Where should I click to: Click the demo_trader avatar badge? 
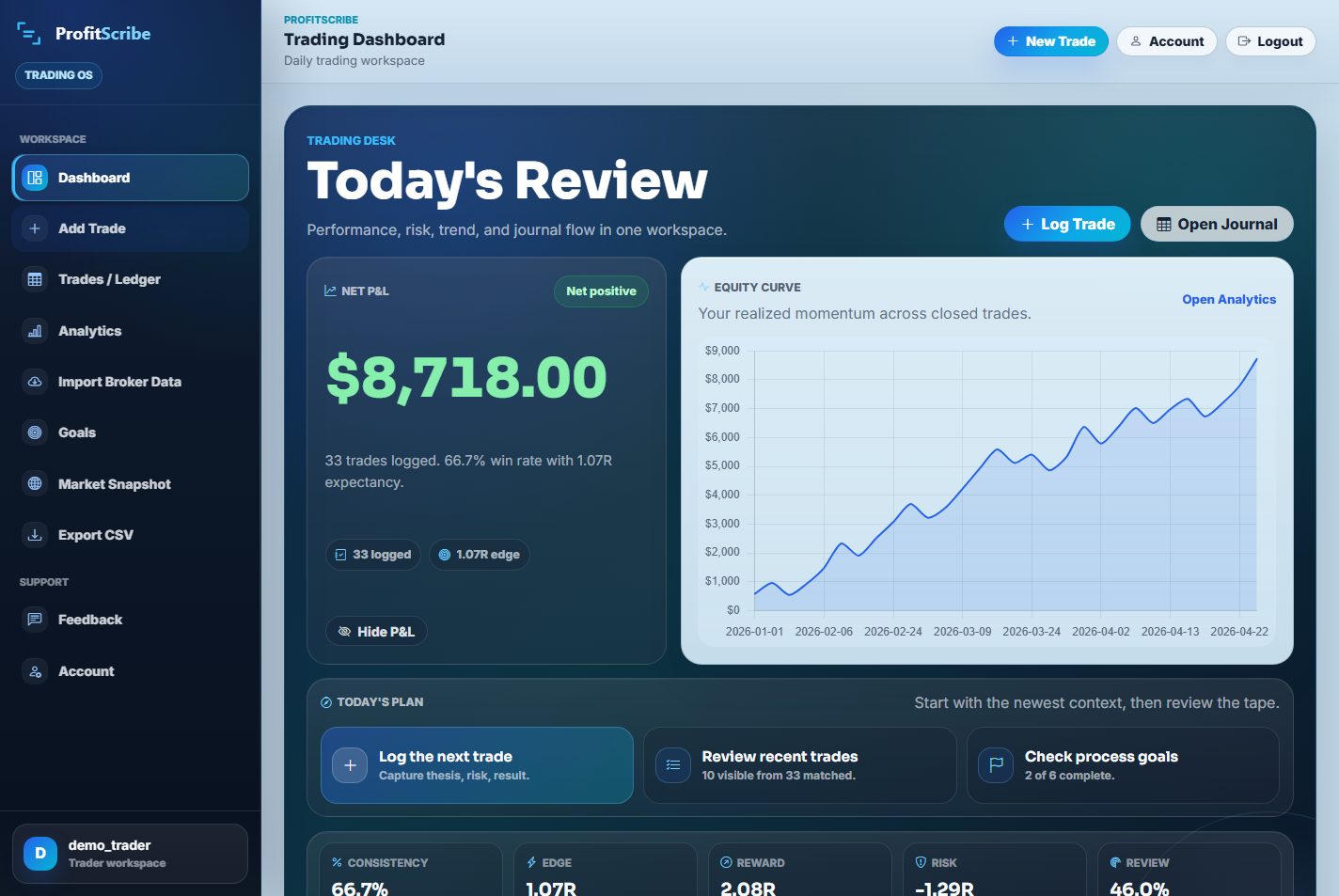click(40, 854)
